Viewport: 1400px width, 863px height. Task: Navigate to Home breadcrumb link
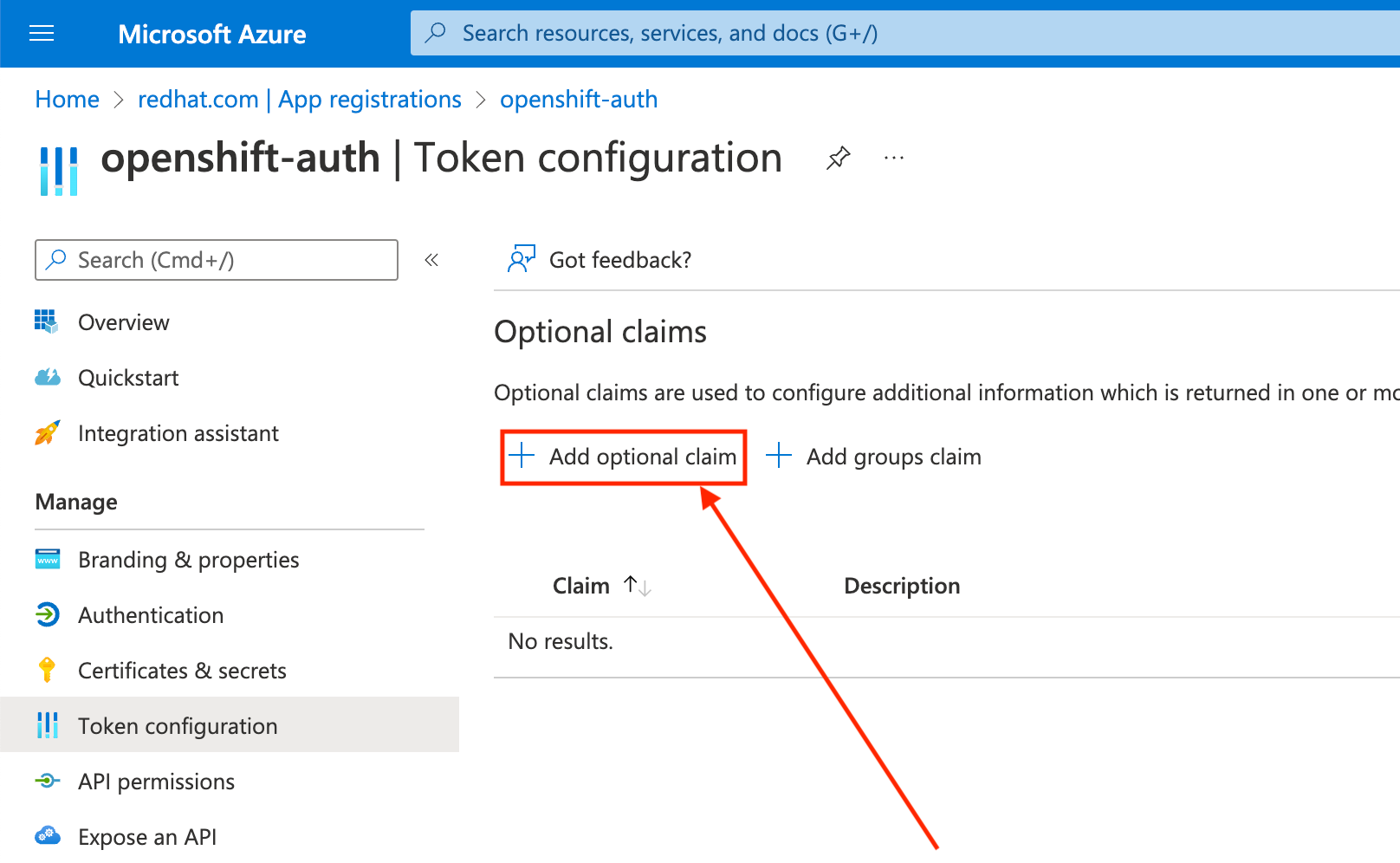pos(68,100)
